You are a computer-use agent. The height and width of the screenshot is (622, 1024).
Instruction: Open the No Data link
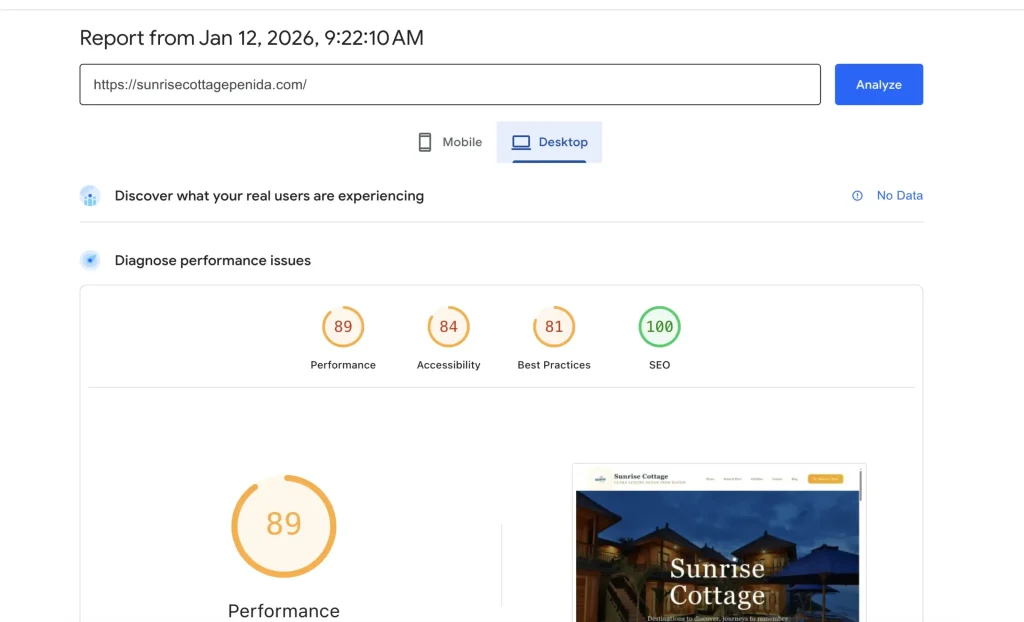(898, 195)
